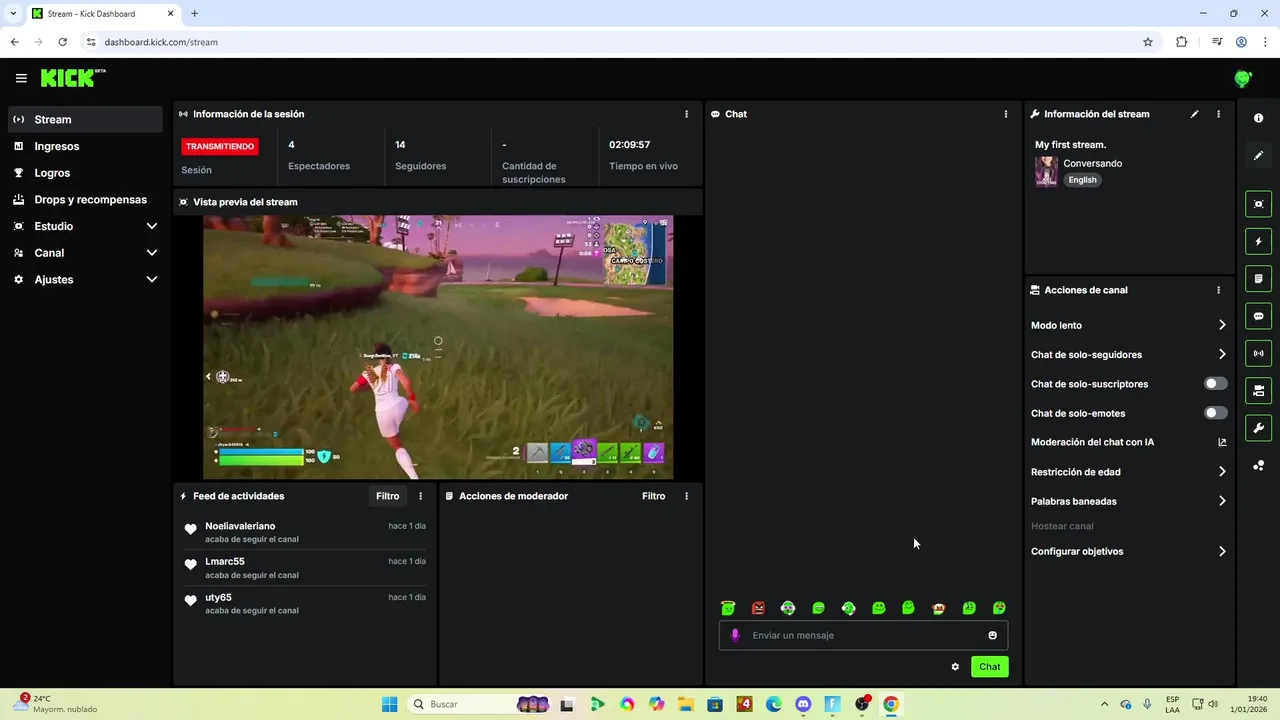Open Filtro in Acciones de moderador
This screenshot has width=1280, height=720.
point(653,496)
